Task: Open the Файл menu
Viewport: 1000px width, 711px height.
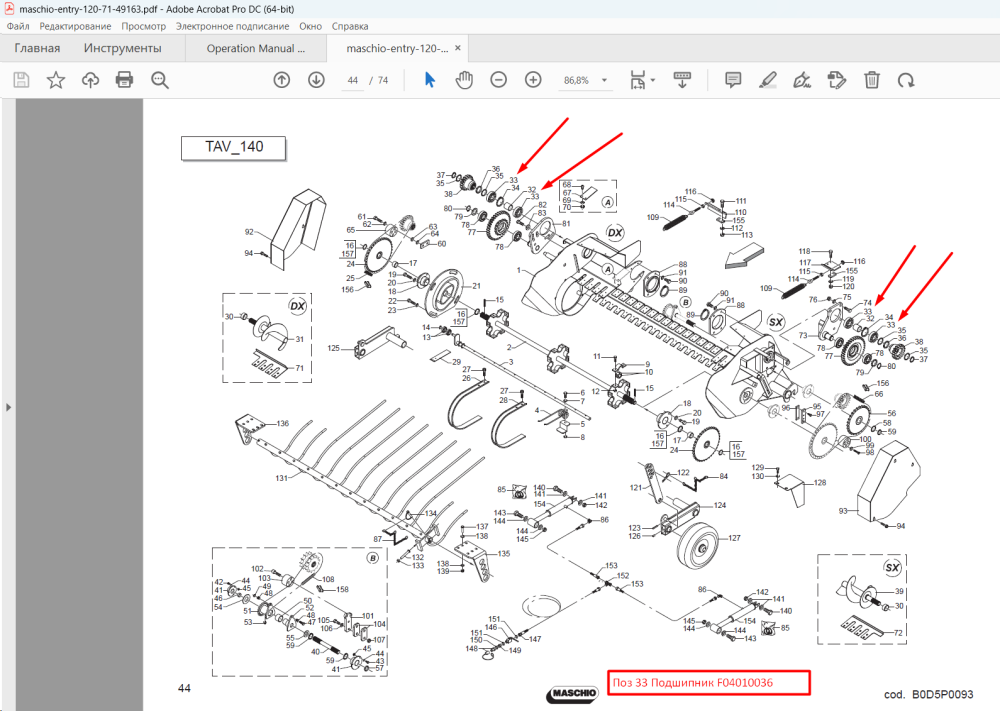Action: coord(18,26)
